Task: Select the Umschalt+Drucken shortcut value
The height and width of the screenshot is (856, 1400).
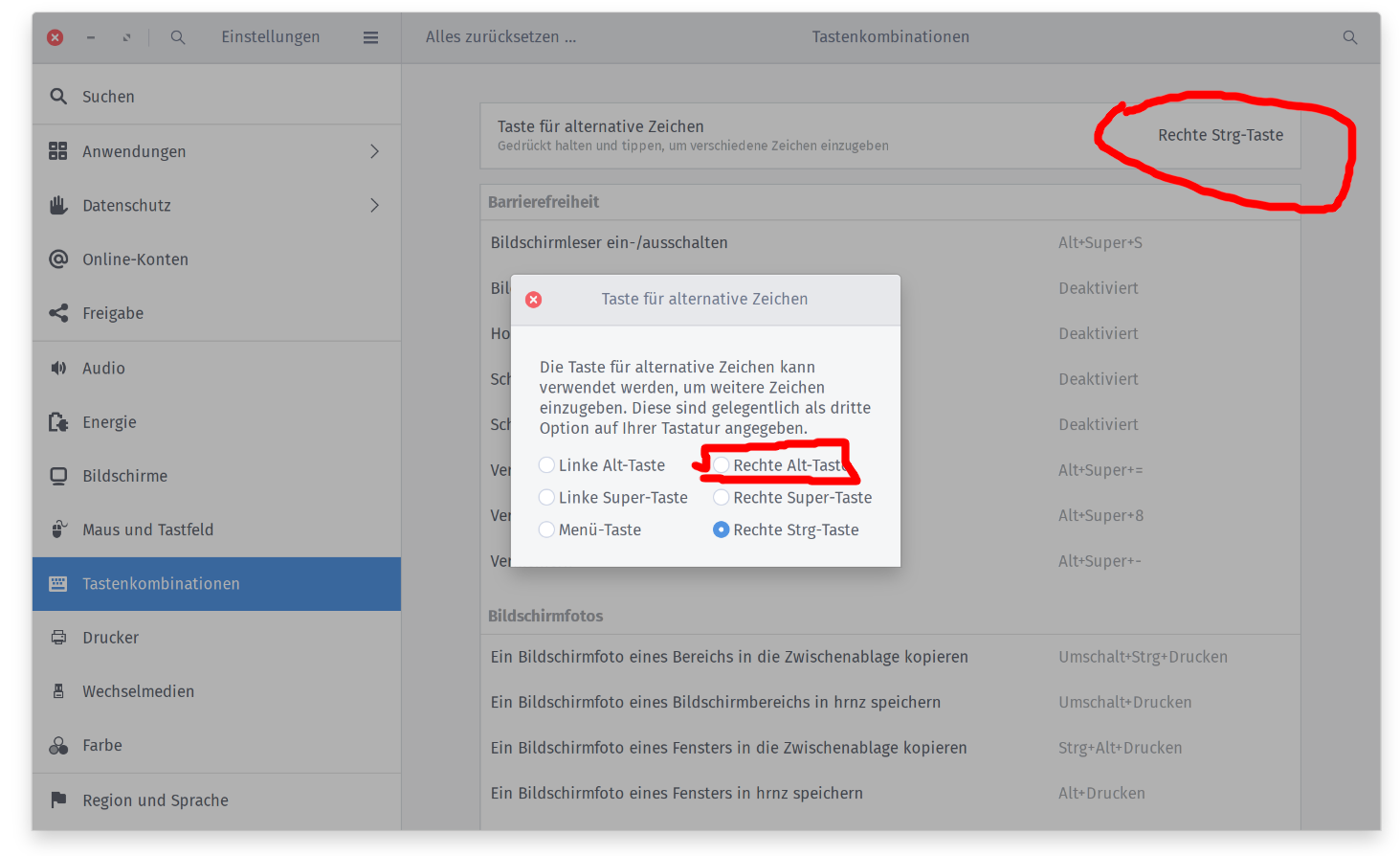Action: click(1124, 703)
